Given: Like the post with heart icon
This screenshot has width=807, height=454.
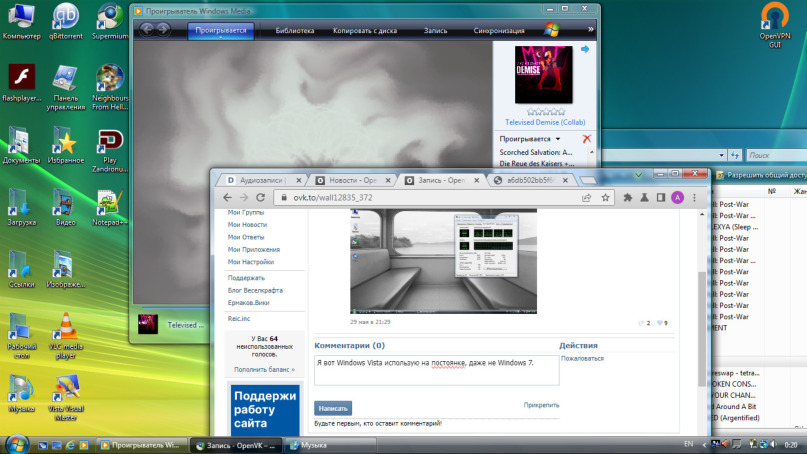Looking at the screenshot, I should pos(658,323).
